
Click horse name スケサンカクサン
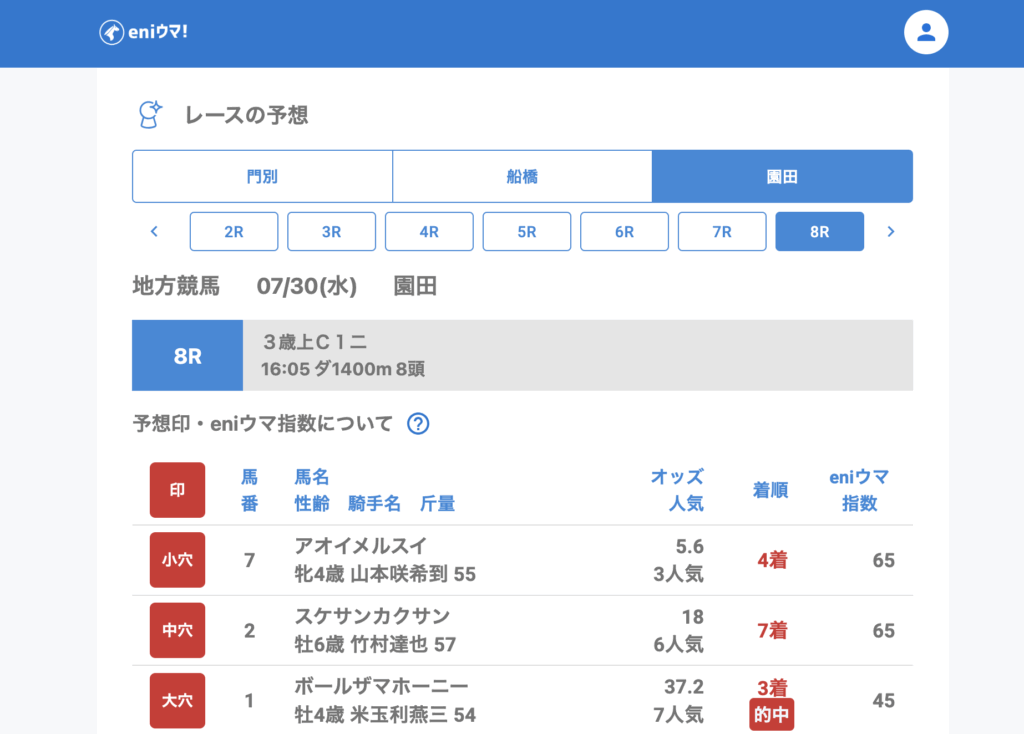click(372, 616)
